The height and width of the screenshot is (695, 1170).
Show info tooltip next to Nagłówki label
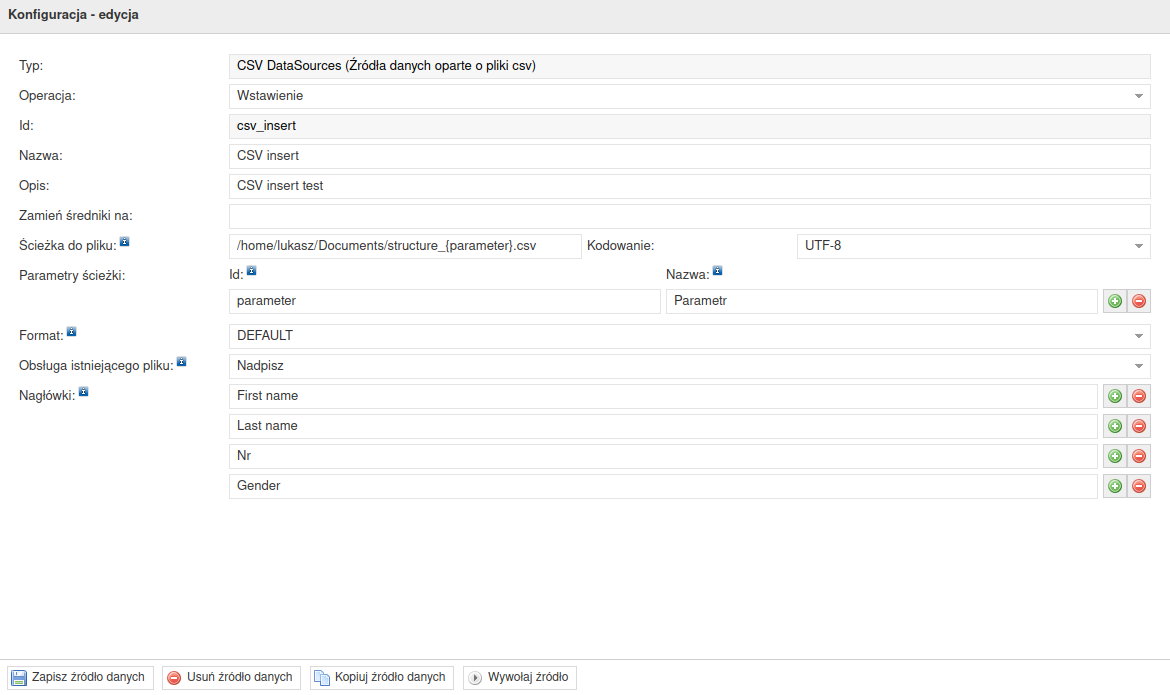[x=83, y=392]
